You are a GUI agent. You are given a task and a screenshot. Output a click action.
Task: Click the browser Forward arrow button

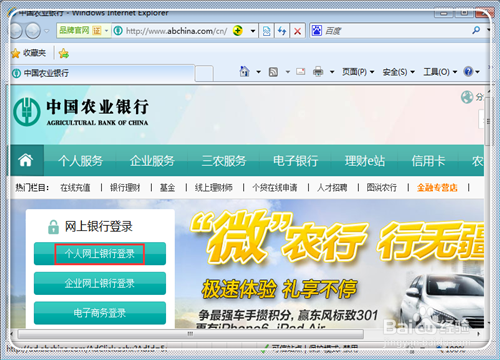[x=33, y=31]
